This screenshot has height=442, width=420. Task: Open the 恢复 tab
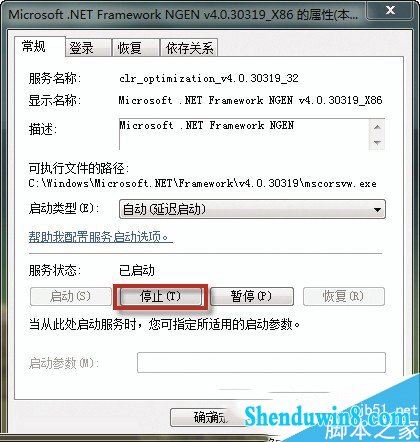pos(135,48)
